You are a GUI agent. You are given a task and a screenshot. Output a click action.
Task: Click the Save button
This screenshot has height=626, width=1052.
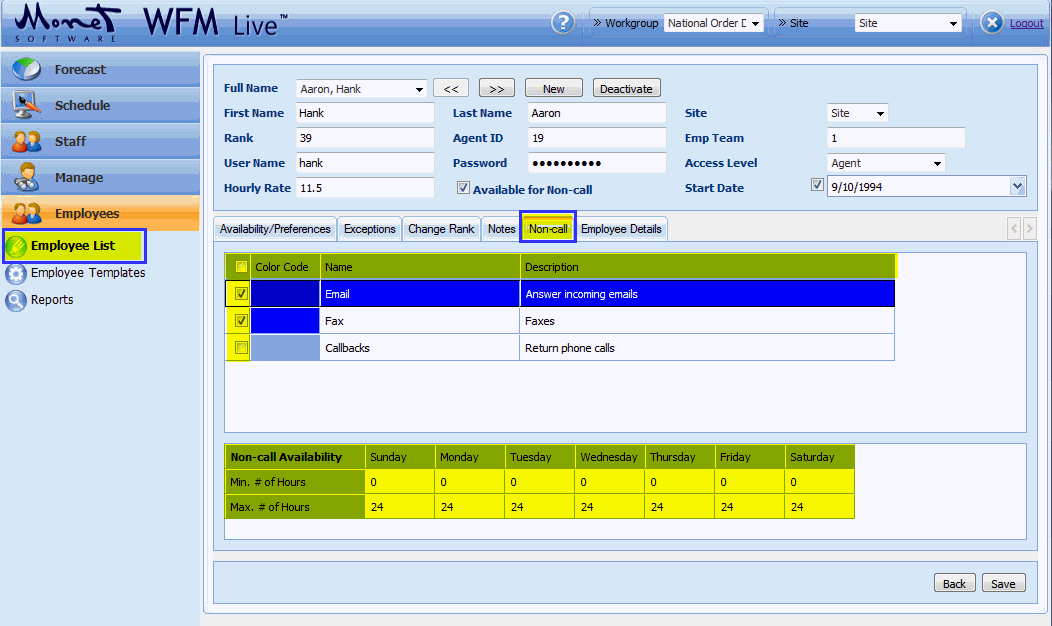pos(1003,584)
